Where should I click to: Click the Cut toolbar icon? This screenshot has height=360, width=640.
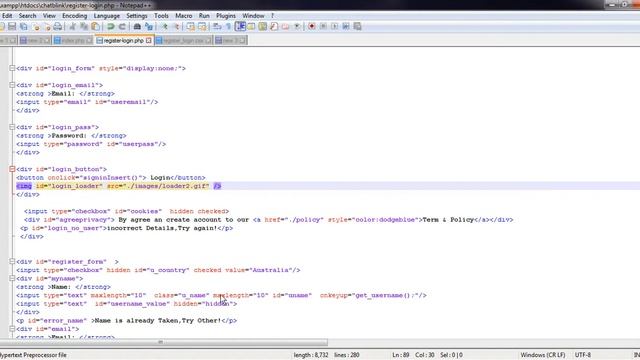[73, 27]
